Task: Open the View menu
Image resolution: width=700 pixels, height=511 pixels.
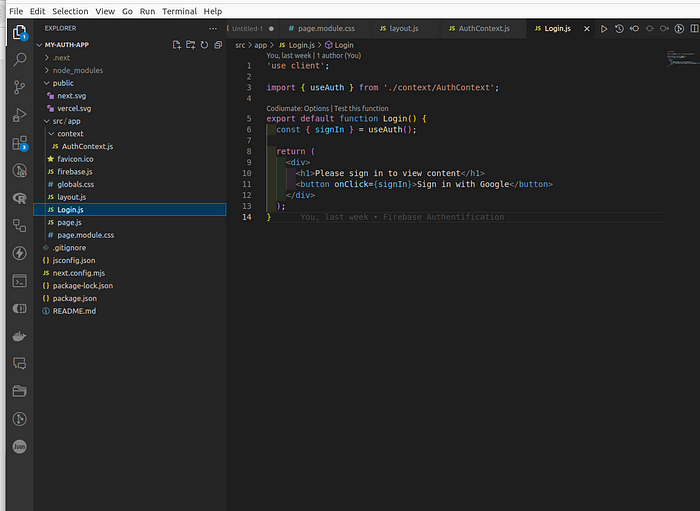Action: (105, 11)
